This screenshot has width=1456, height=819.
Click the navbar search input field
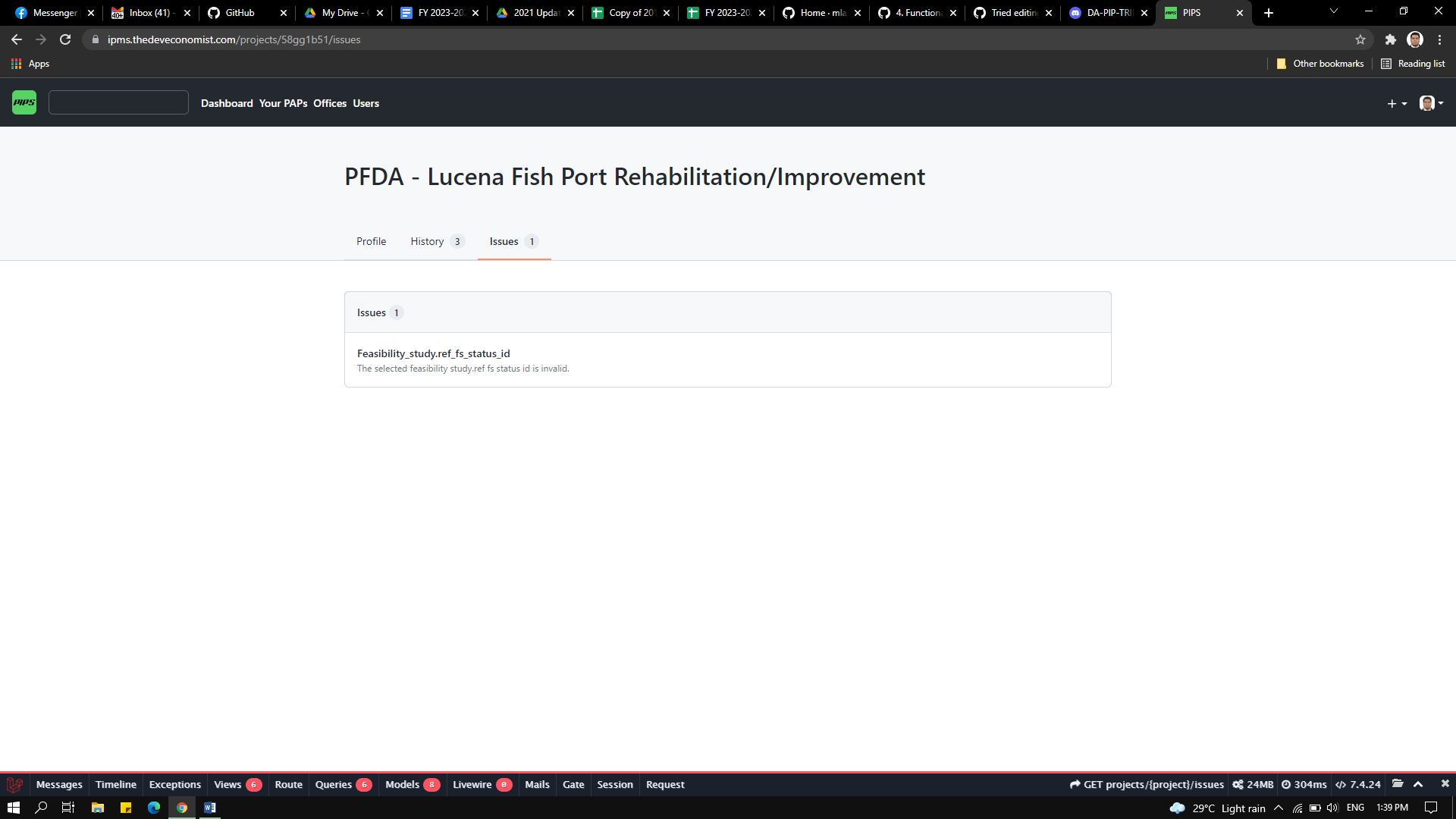point(118,102)
